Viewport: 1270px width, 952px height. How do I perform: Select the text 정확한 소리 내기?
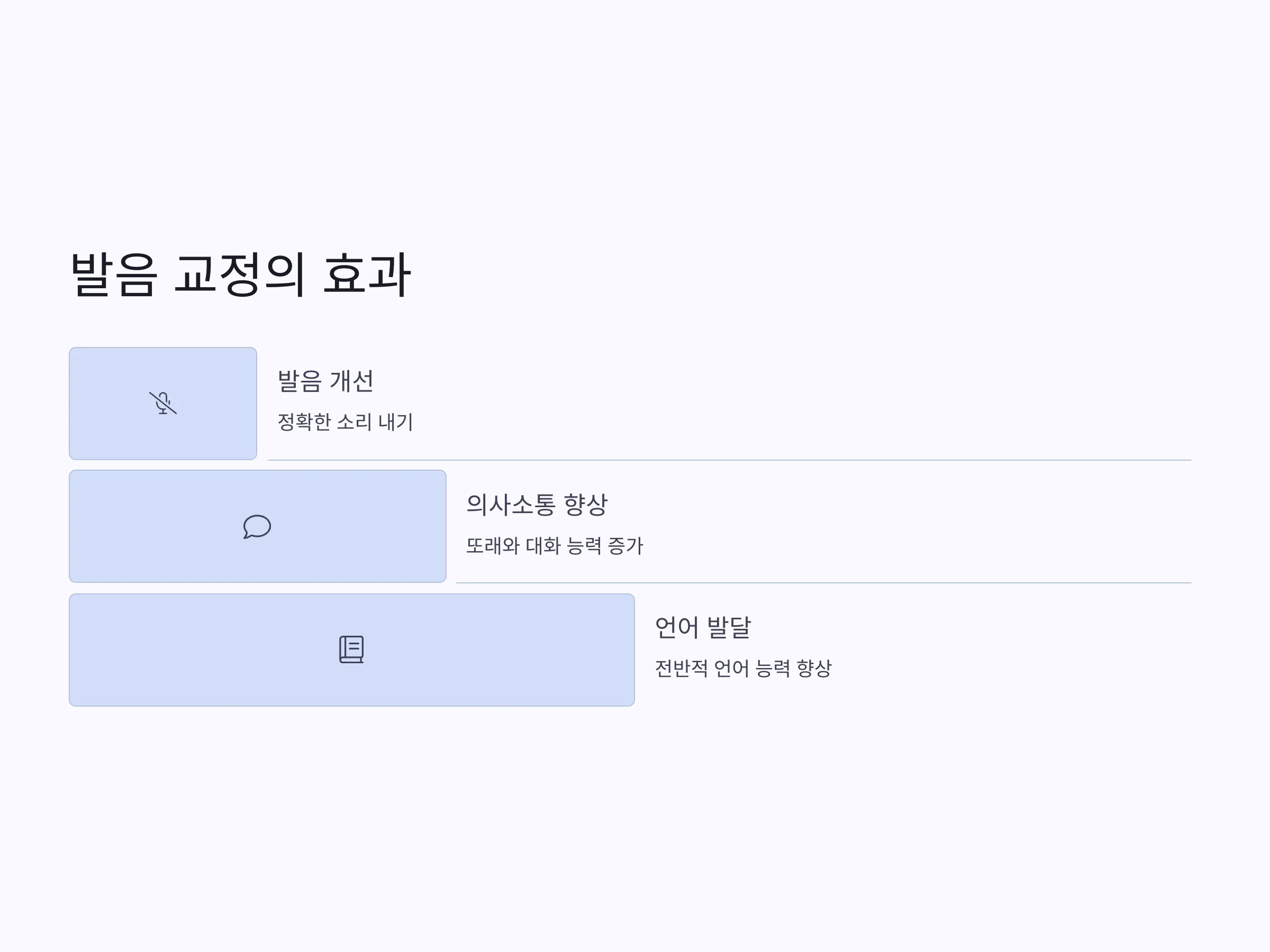345,422
